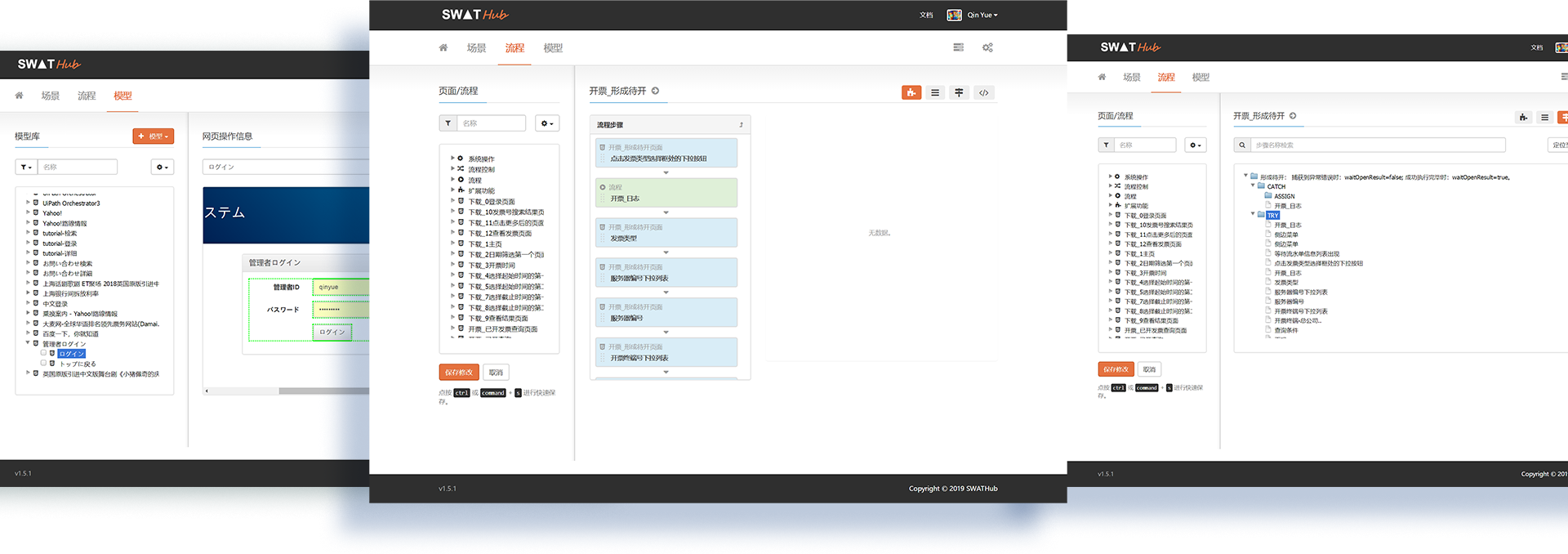
Task: Open the gears settings icon in navbar
Action: tap(987, 47)
